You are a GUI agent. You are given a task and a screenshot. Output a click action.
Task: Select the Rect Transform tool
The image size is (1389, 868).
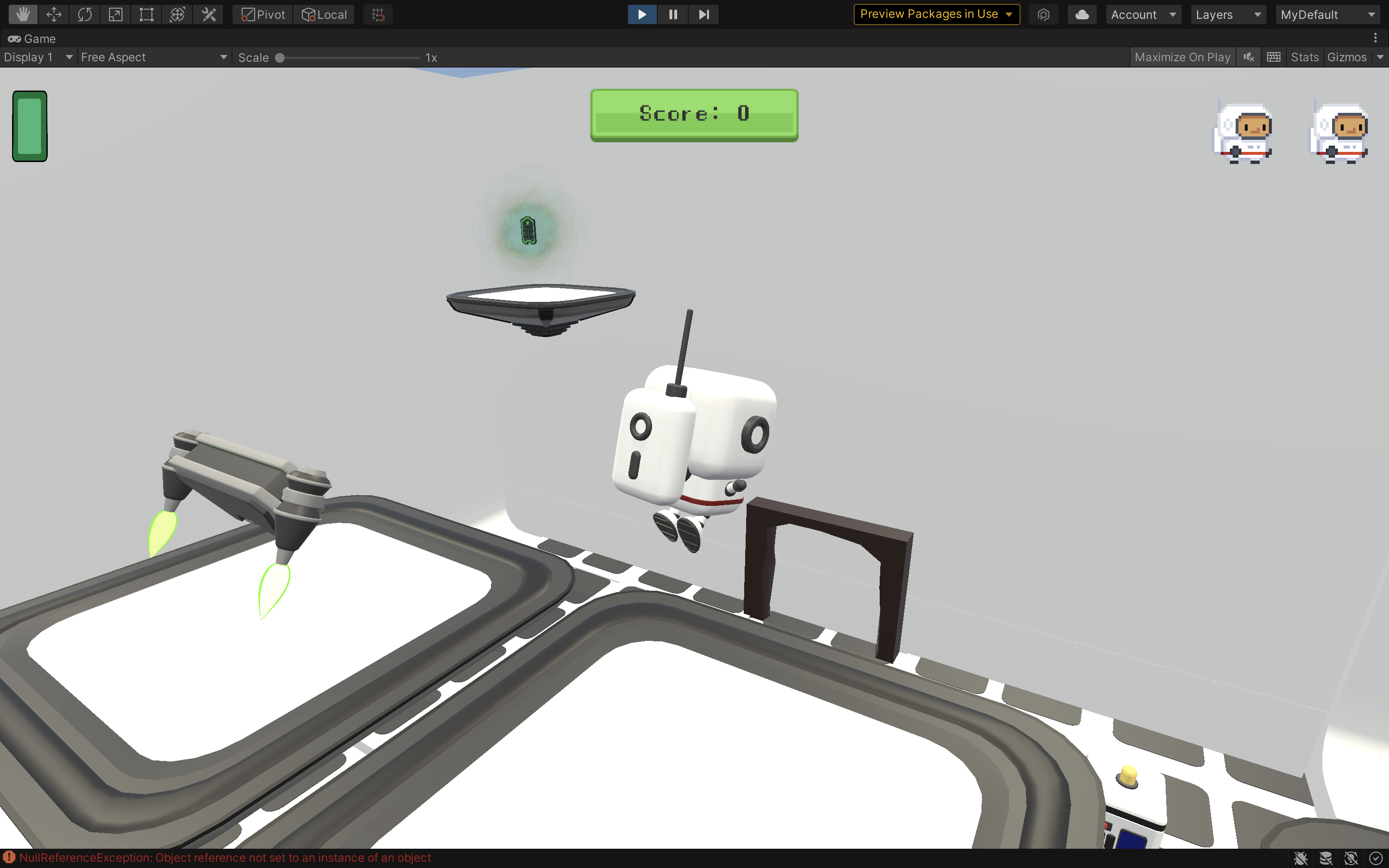[146, 14]
